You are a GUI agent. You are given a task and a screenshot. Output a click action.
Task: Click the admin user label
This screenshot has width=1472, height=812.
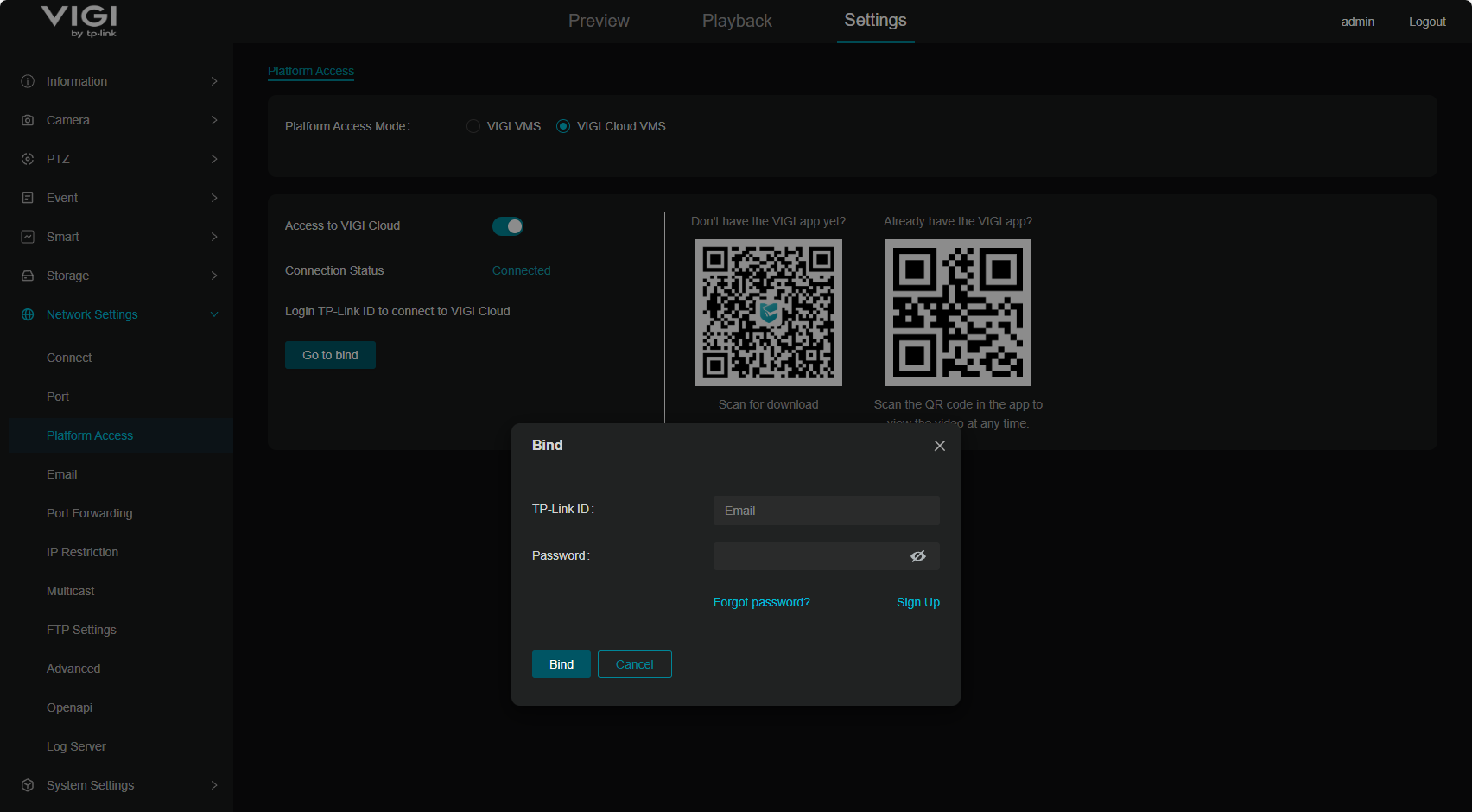point(1358,22)
